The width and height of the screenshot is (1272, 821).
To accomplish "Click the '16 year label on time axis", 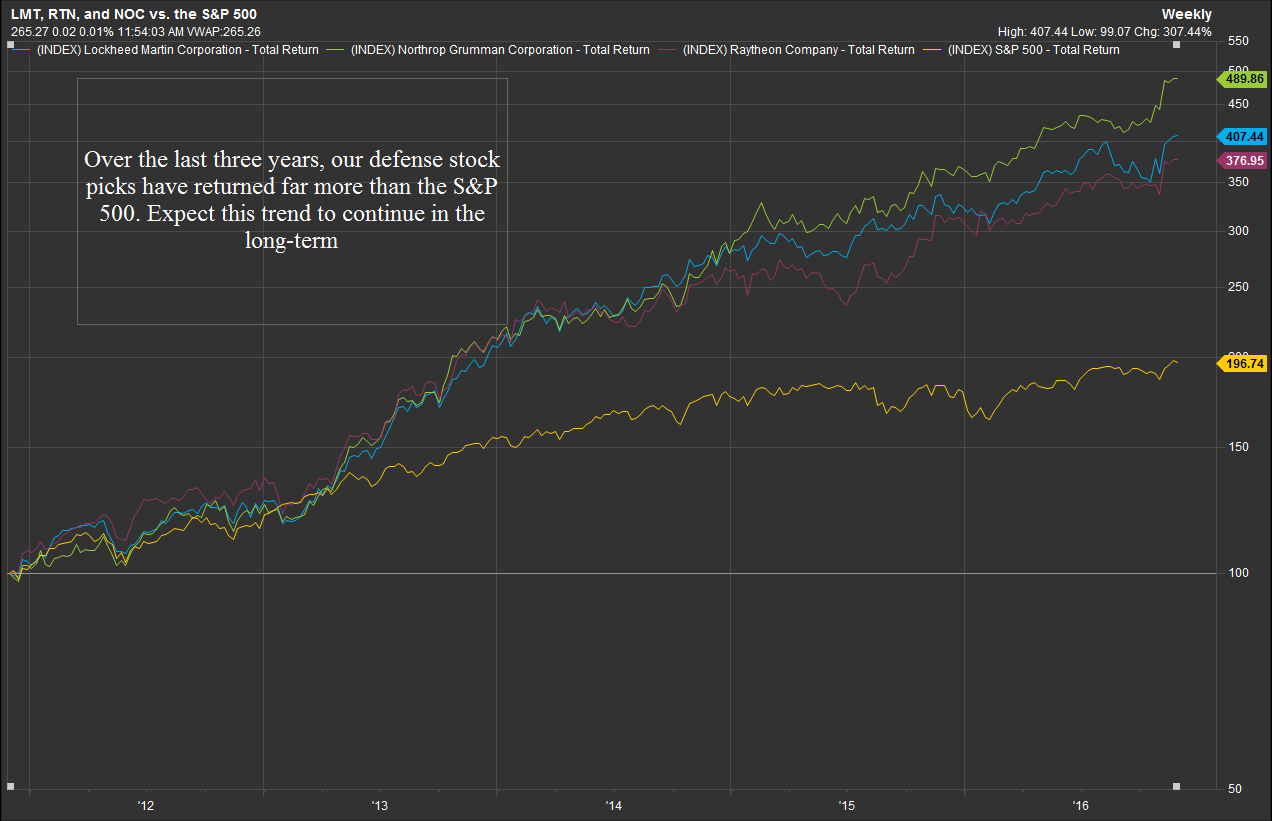I will [x=1080, y=805].
